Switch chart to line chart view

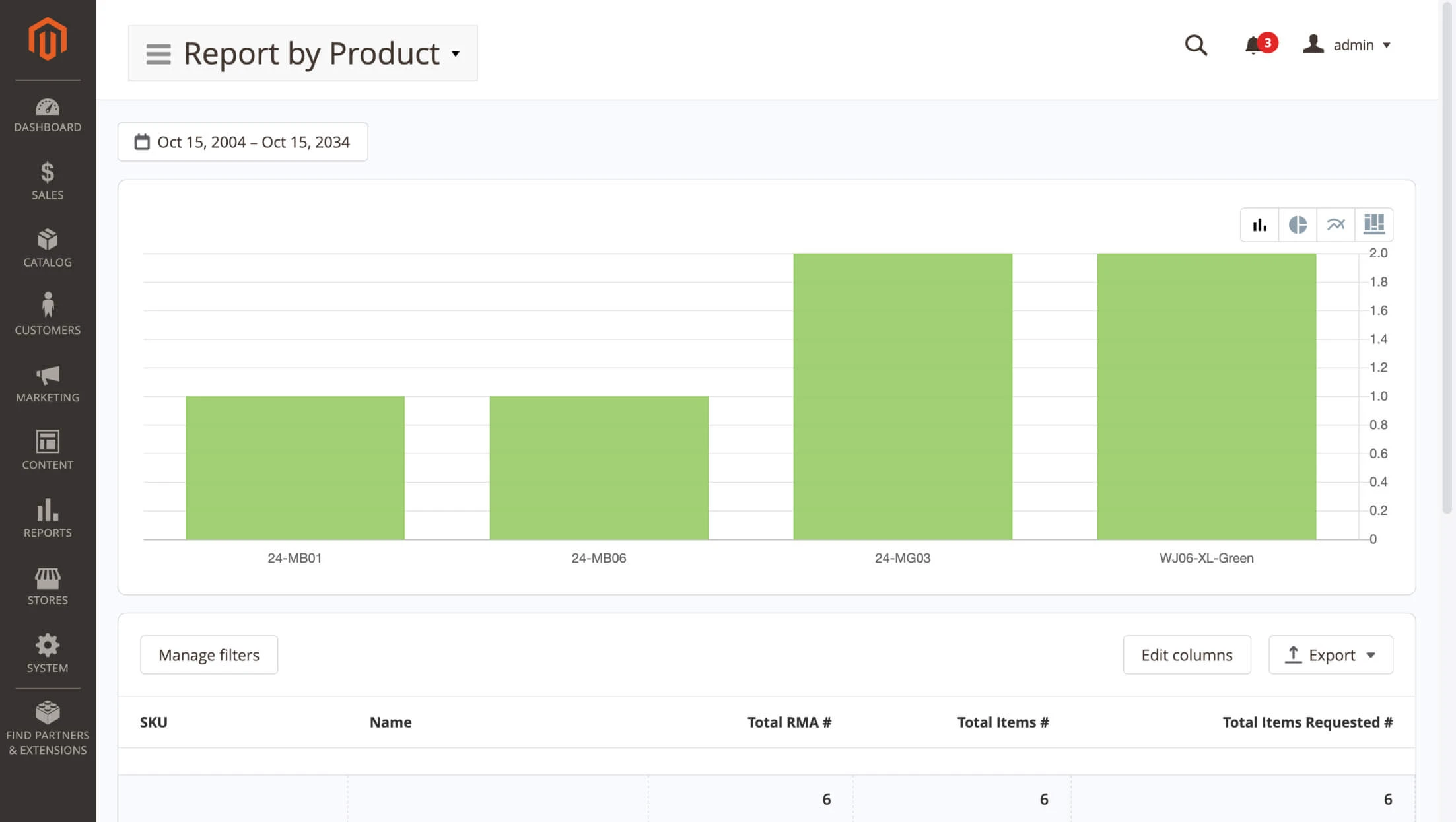(1336, 224)
